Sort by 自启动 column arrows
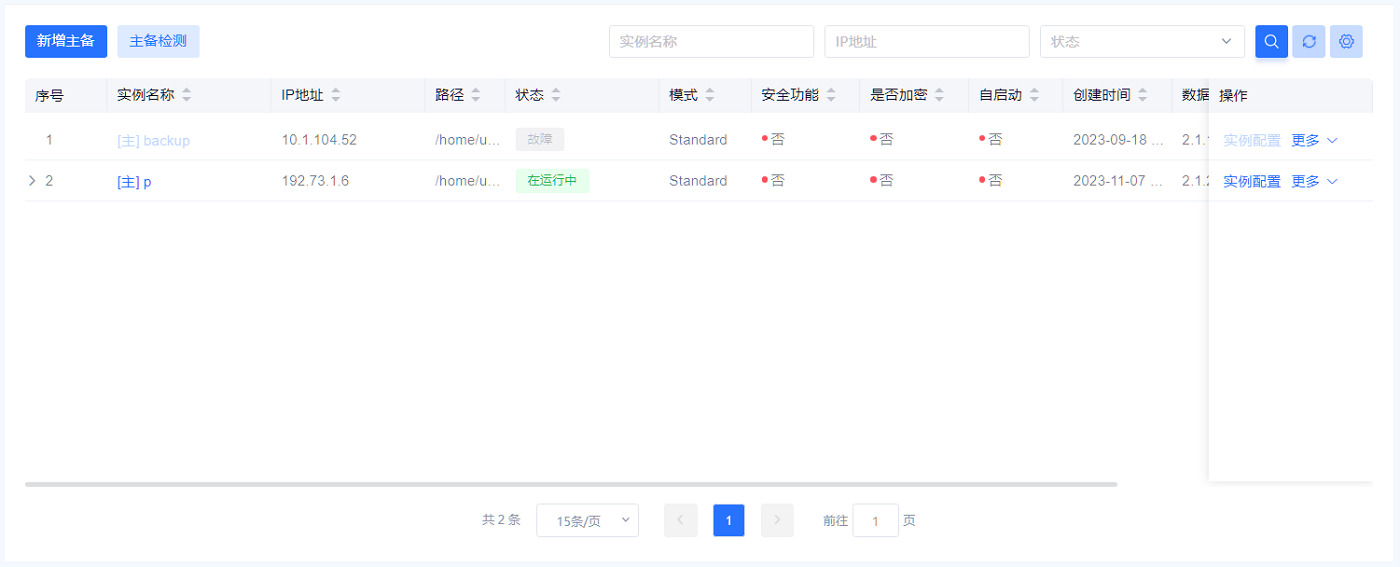1400x567 pixels. pos(1034,95)
